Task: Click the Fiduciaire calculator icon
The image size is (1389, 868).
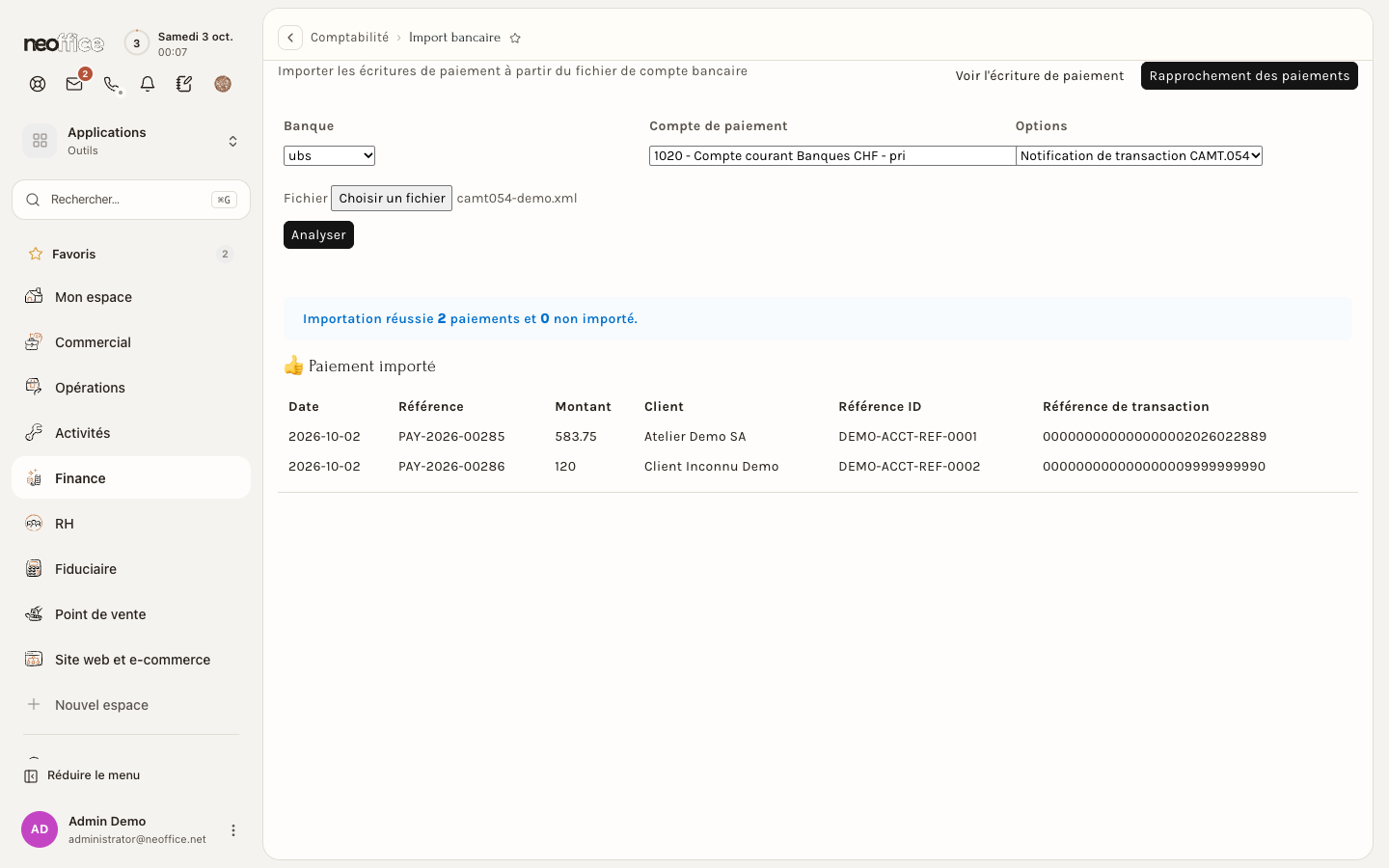Action: click(x=34, y=568)
